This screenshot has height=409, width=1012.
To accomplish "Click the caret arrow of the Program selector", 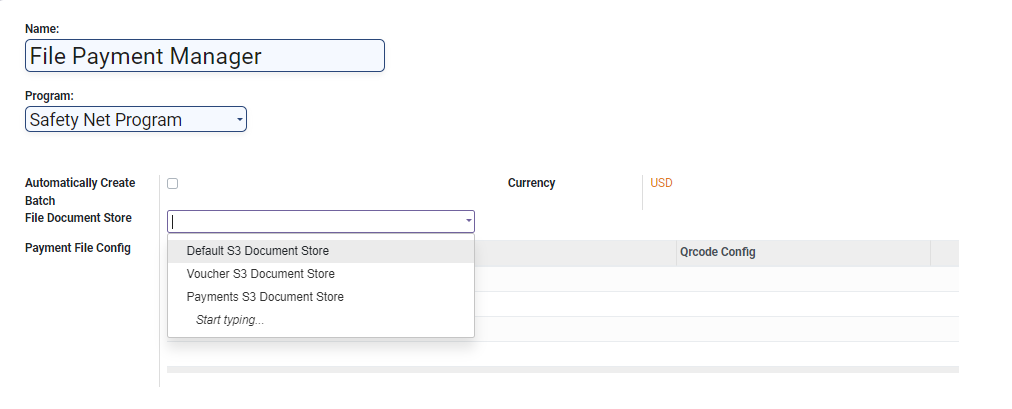I will point(240,120).
